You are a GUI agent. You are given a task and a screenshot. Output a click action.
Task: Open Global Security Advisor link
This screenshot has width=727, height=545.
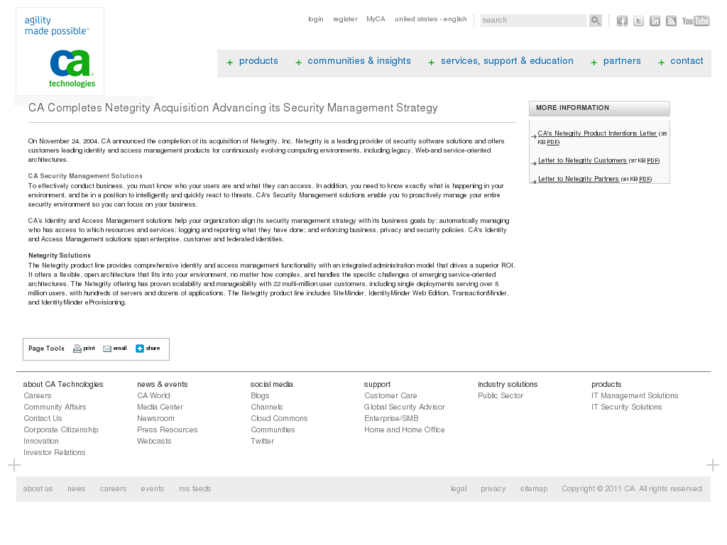pos(404,407)
